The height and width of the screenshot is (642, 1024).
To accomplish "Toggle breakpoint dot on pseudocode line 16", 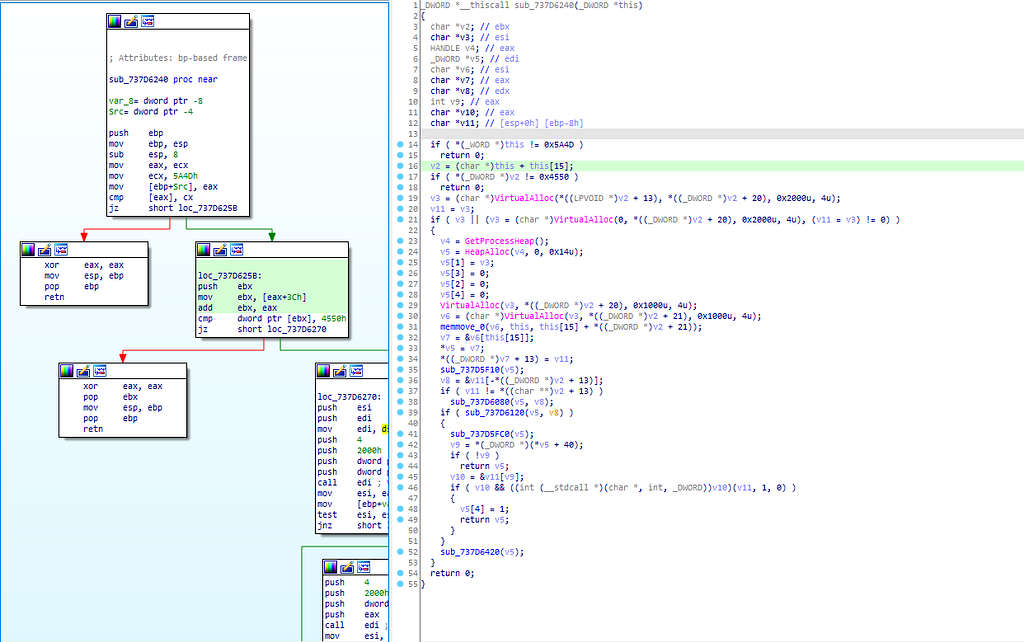I will pyautogui.click(x=400, y=166).
